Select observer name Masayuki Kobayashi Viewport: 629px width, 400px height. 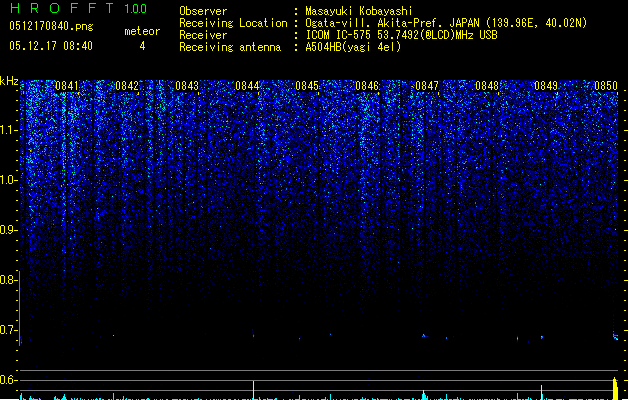(359, 11)
